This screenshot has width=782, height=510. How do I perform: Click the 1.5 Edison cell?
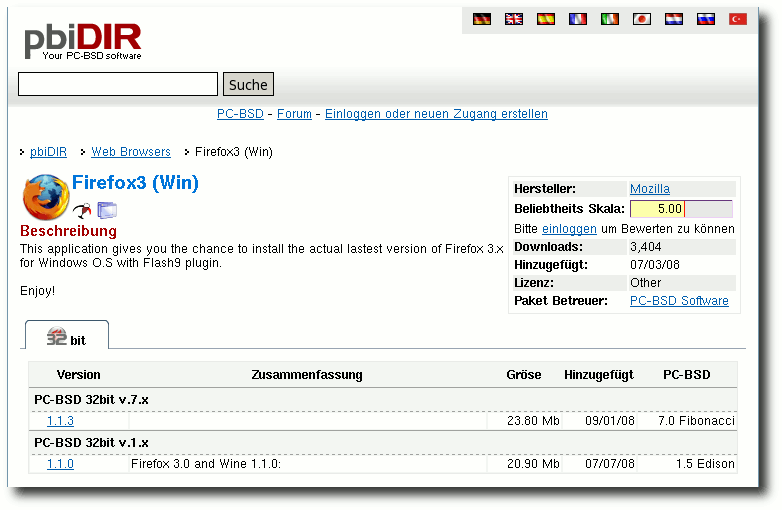[x=705, y=464]
